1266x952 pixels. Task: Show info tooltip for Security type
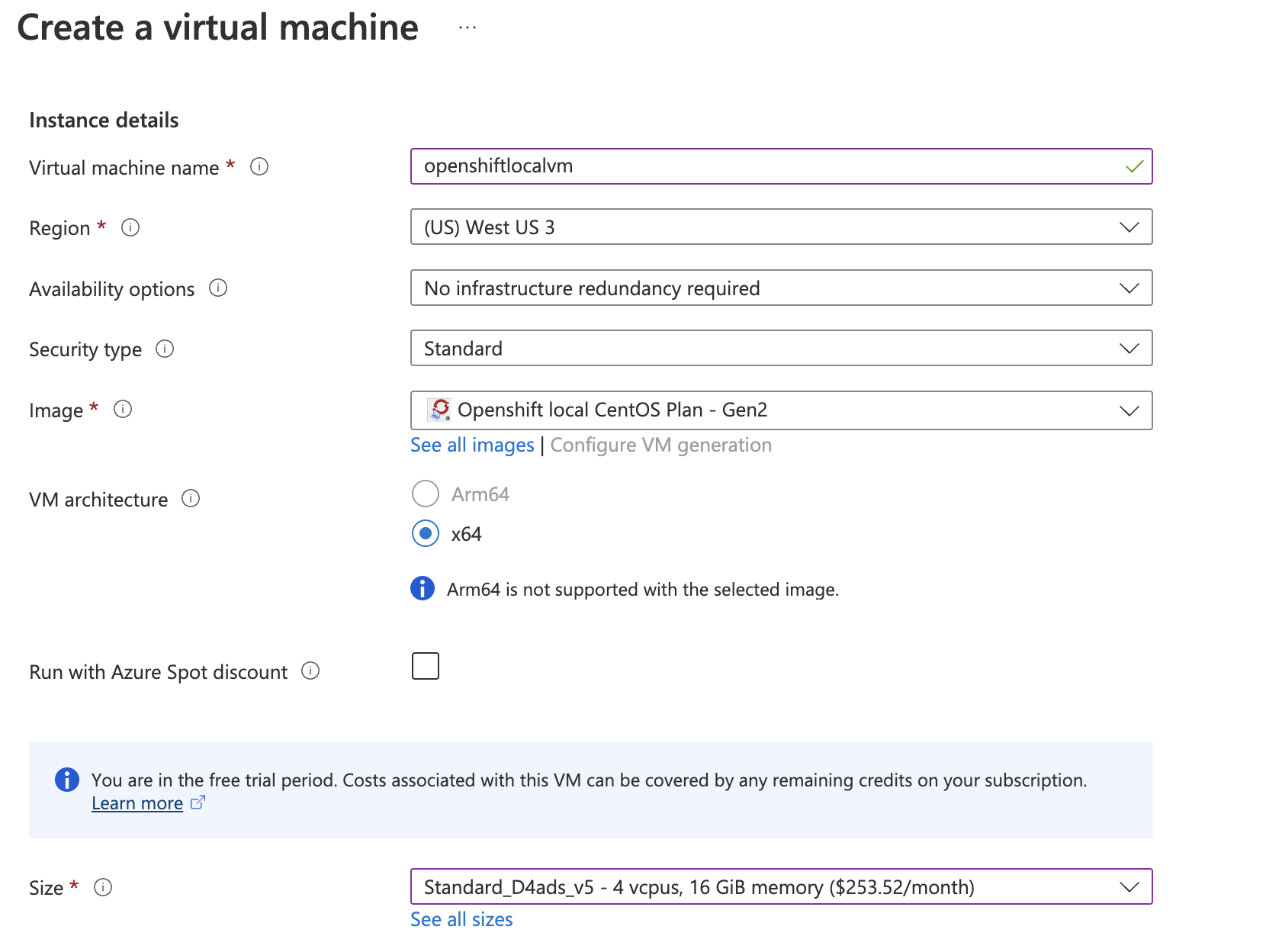165,349
